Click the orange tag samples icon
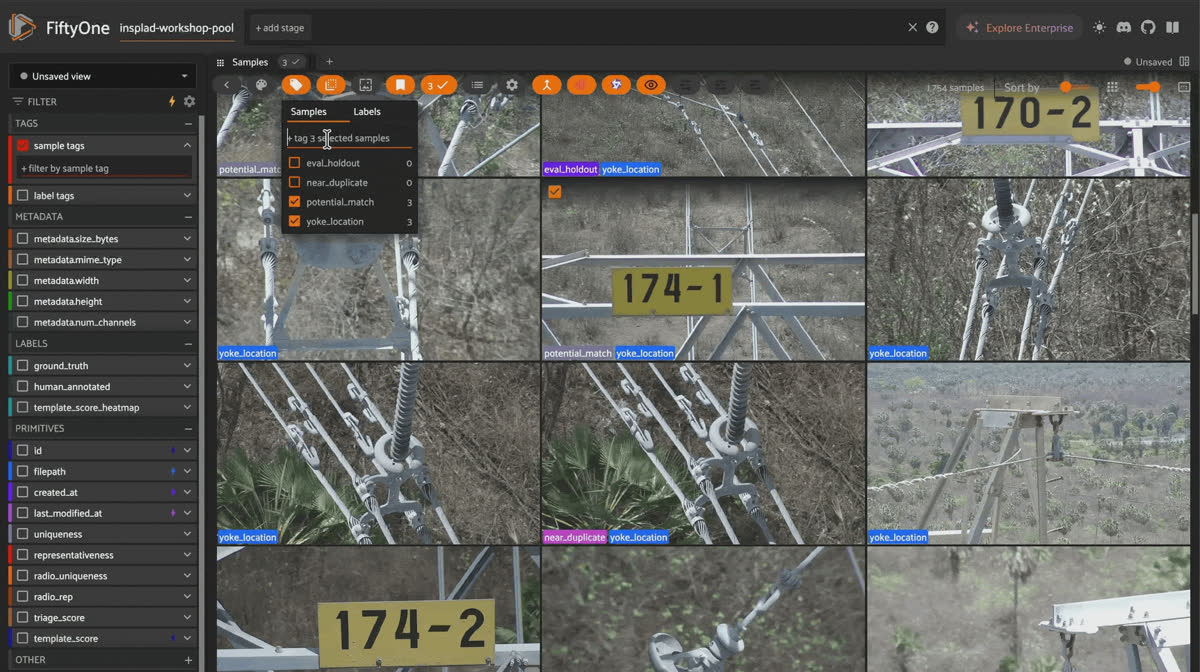Screen dimensions: 1200x672 point(296,85)
